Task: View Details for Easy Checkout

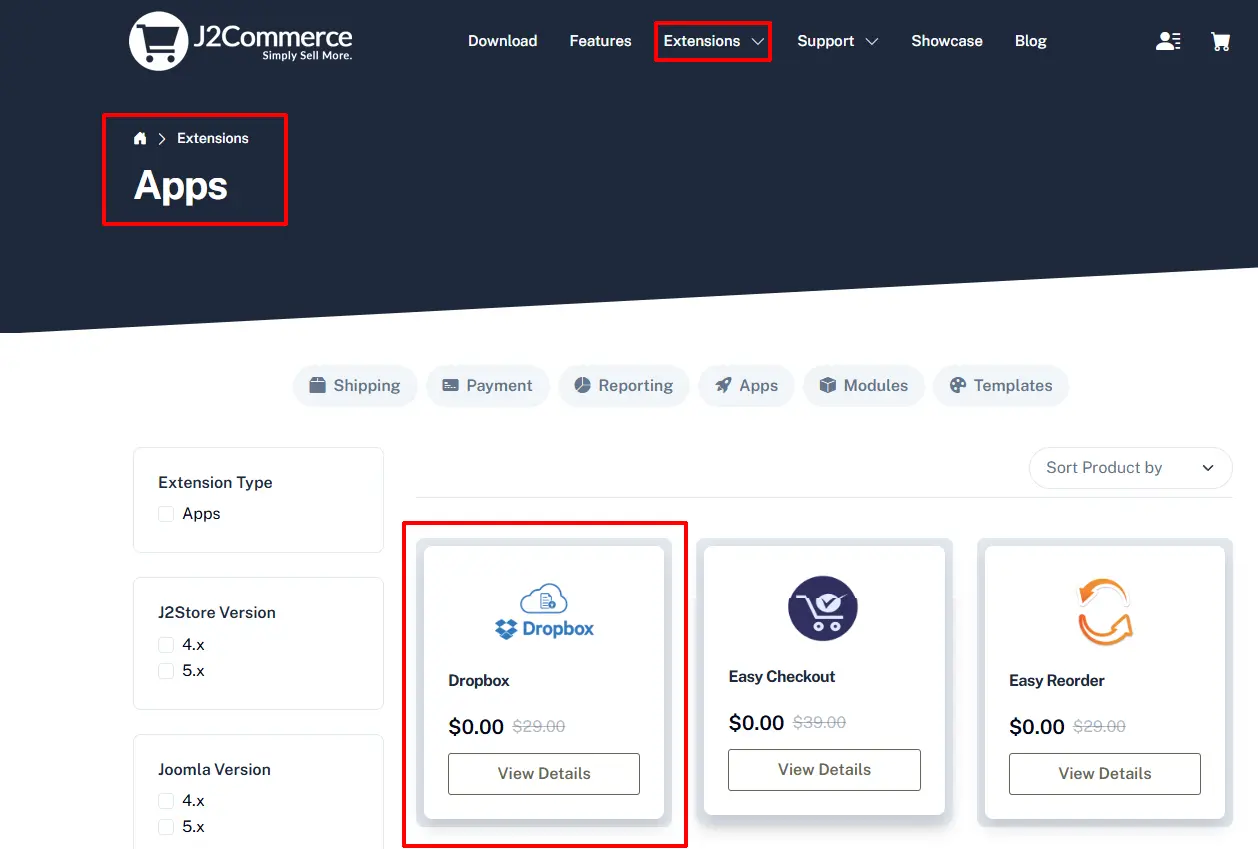Action: click(824, 770)
